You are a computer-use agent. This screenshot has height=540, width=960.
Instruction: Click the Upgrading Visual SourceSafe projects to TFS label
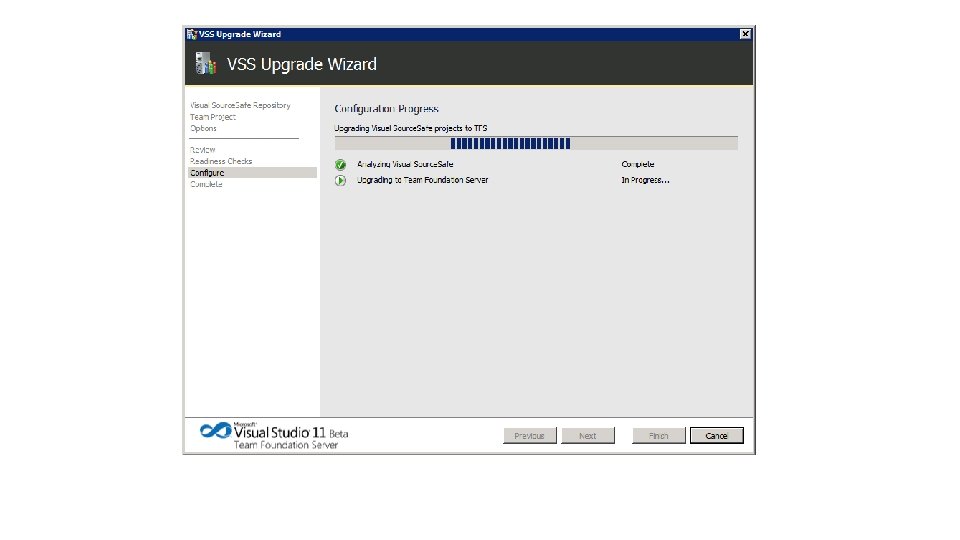[x=411, y=129]
